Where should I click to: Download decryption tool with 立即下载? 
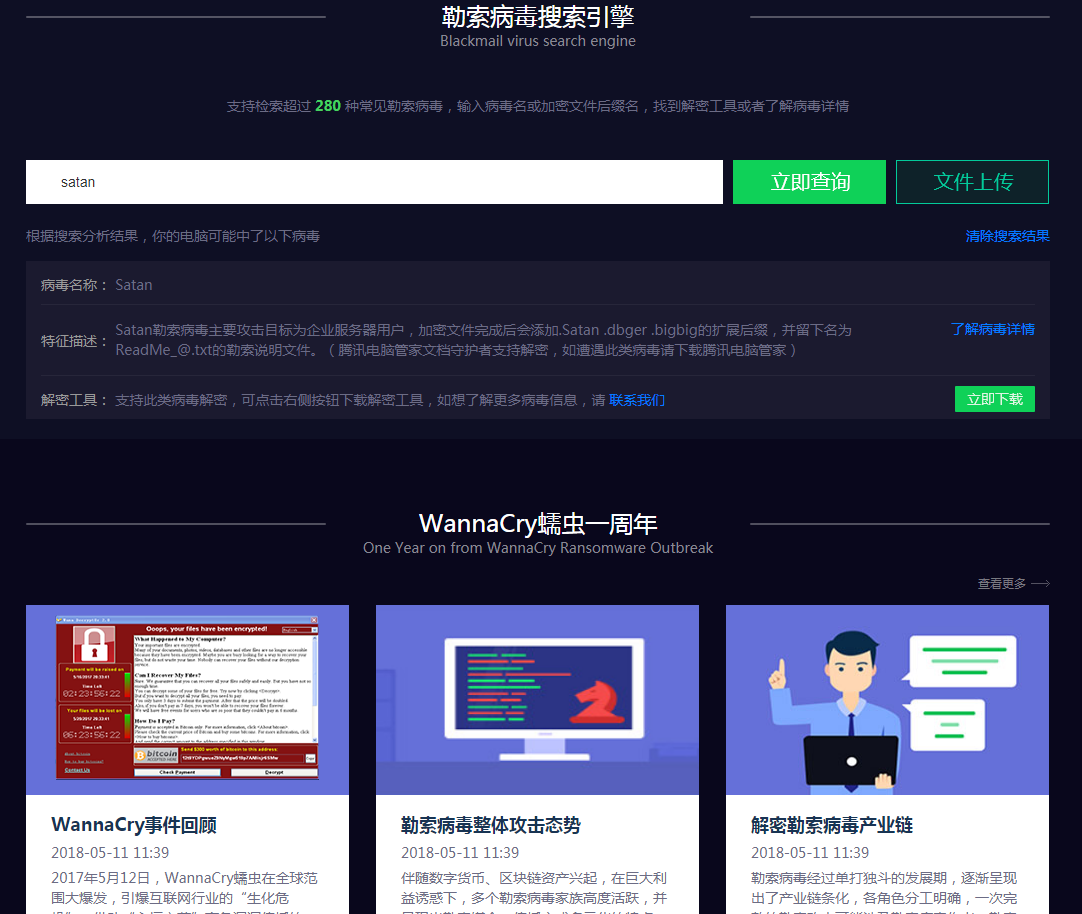(994, 399)
